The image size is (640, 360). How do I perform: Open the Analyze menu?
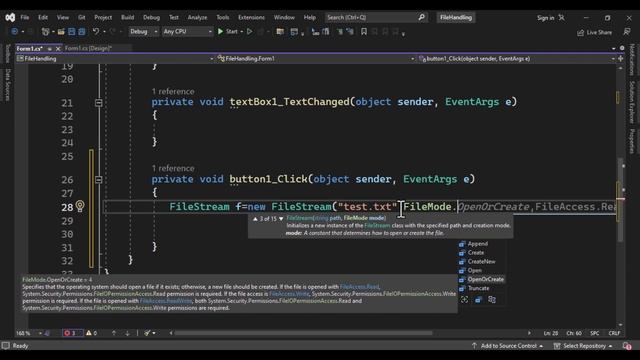[x=197, y=18]
